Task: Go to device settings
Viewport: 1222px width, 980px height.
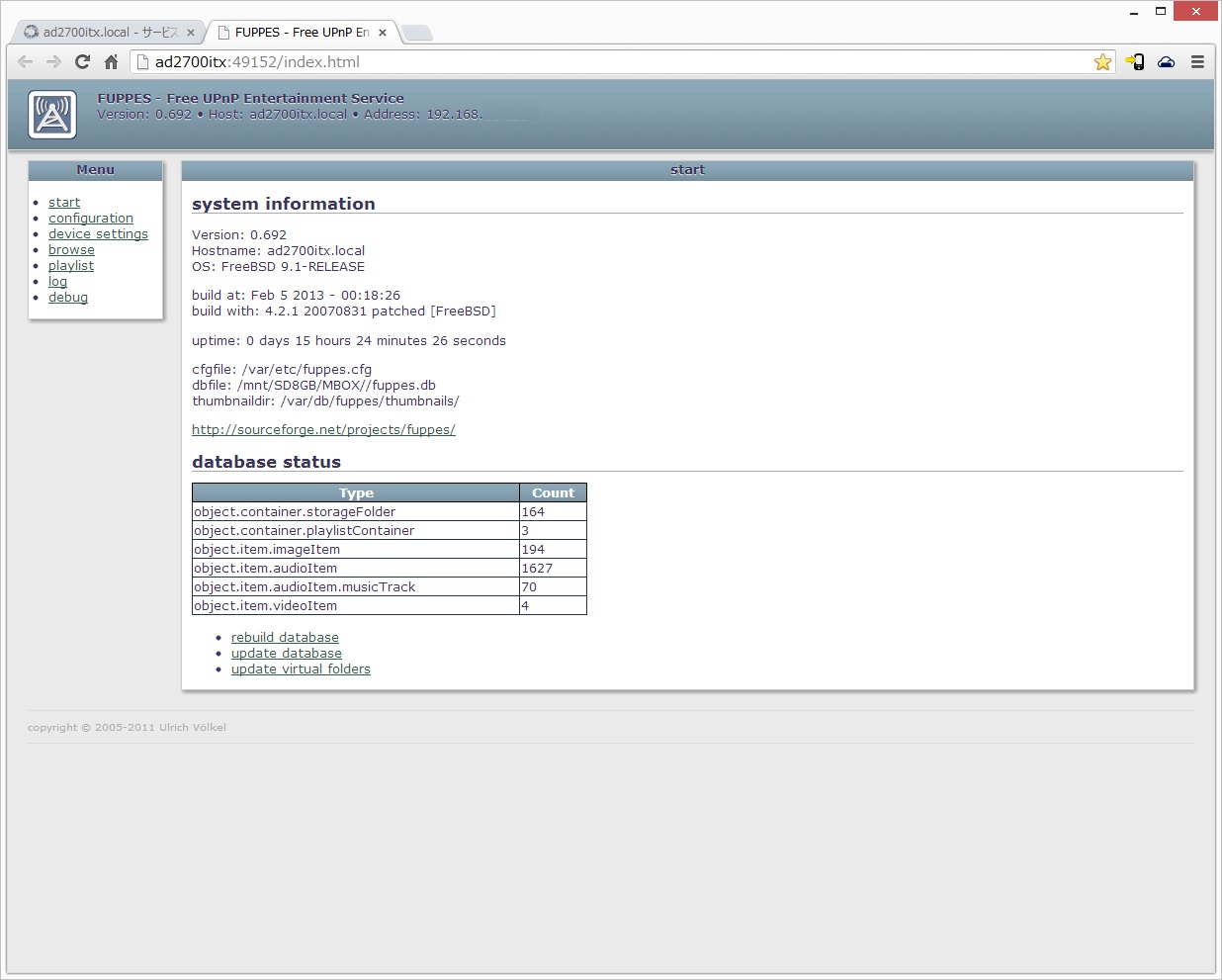Action: [98, 234]
